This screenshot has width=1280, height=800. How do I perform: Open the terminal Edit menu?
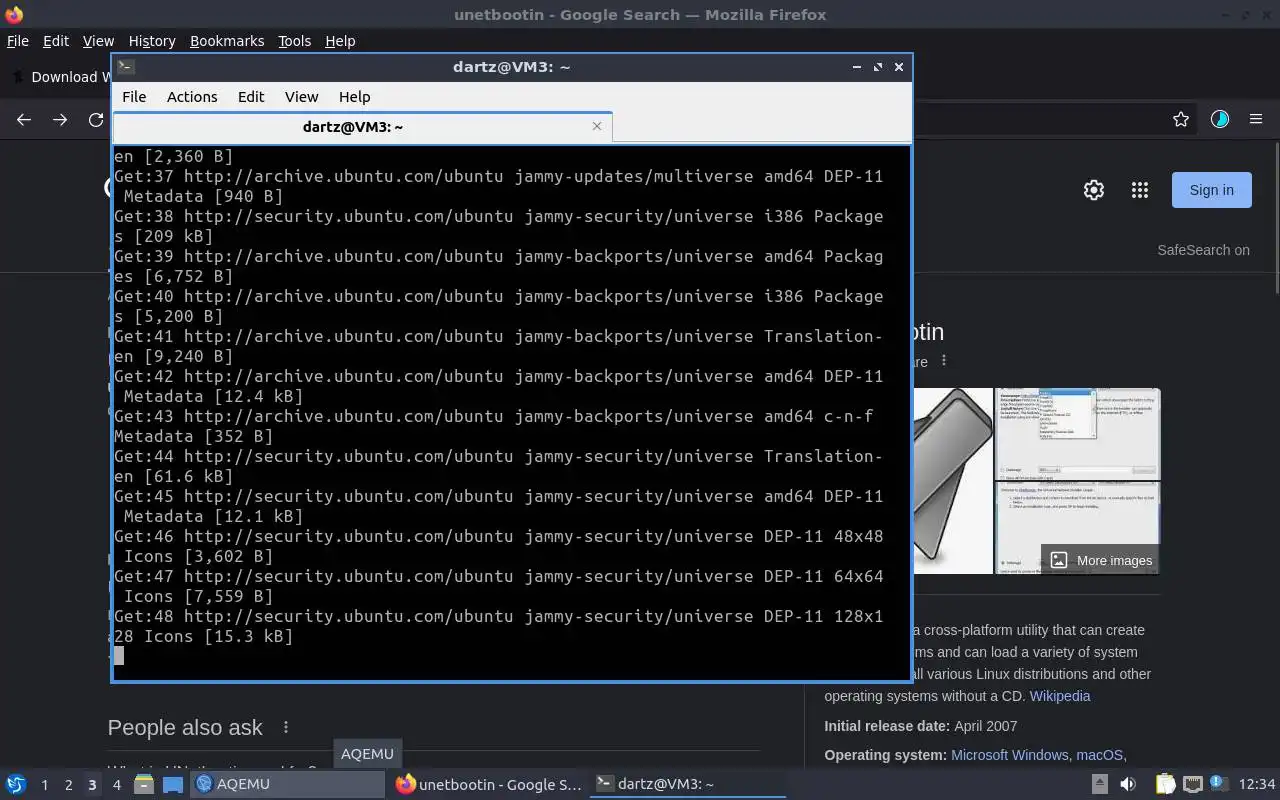tap(251, 97)
